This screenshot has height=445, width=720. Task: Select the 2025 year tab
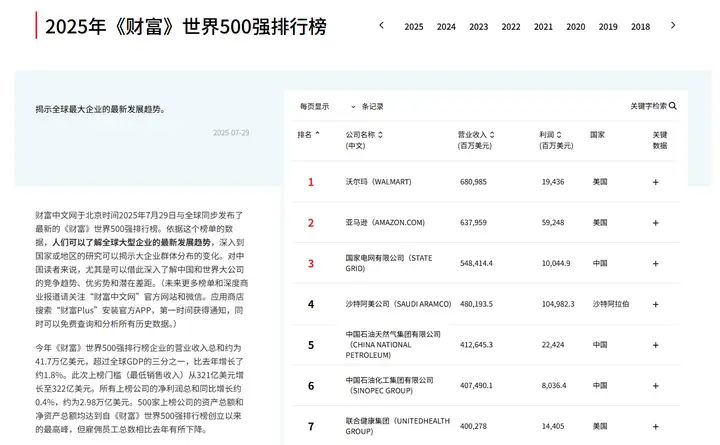click(x=414, y=27)
